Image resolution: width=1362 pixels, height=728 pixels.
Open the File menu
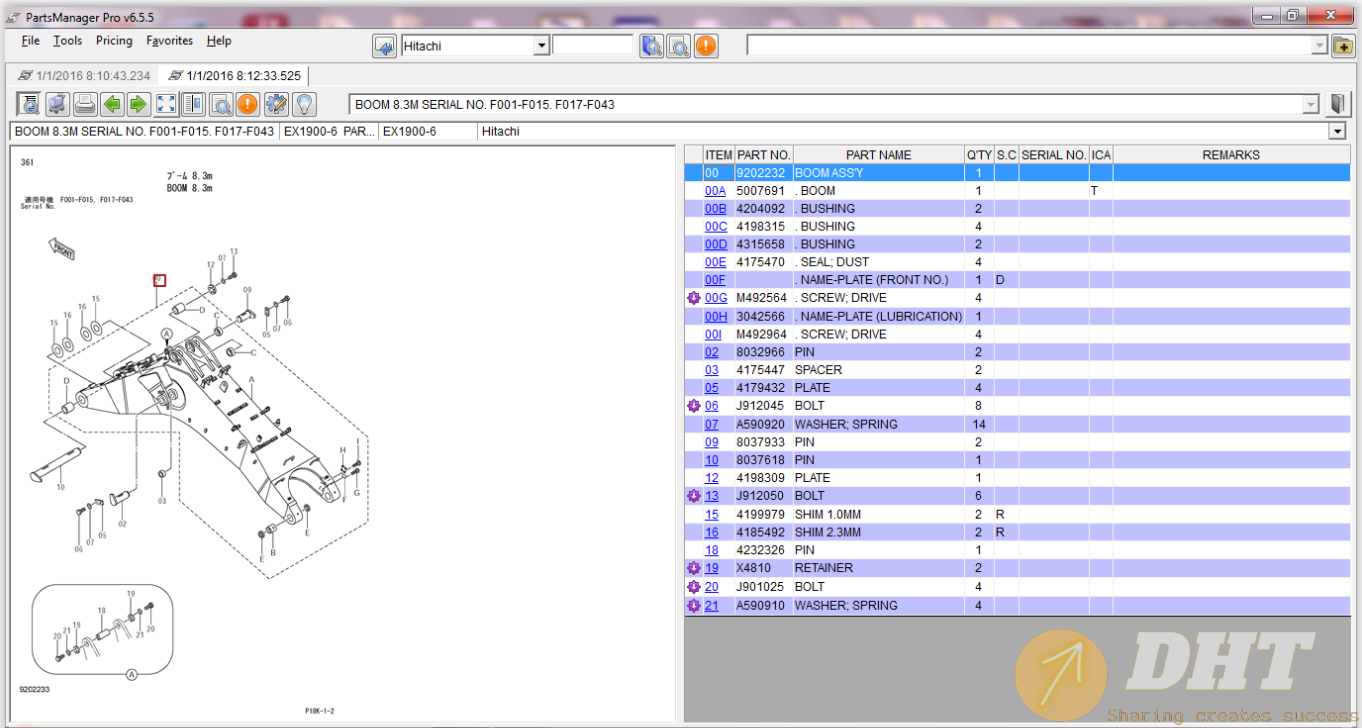point(30,41)
